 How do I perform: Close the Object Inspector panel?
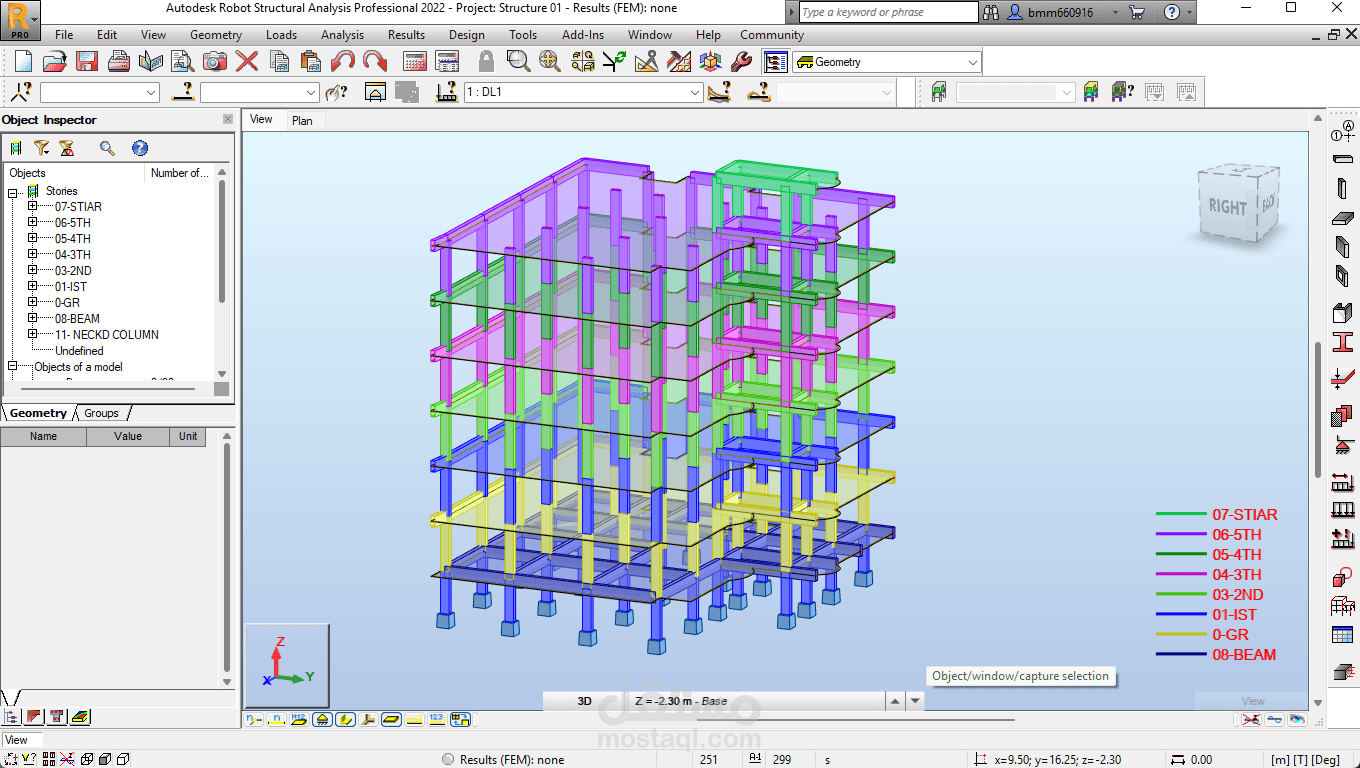[x=227, y=120]
